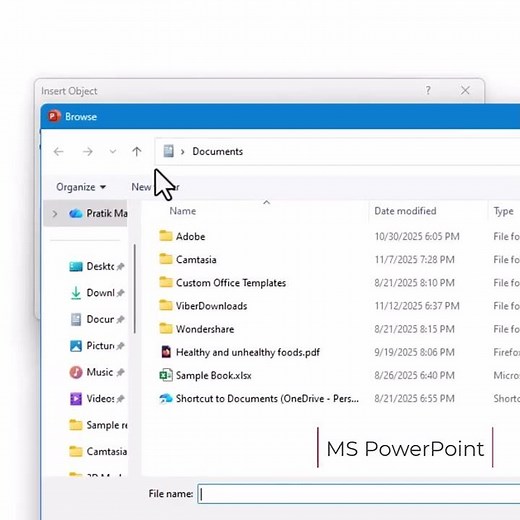This screenshot has width=520, height=520.
Task: Close the Insert Object dialog
Action: [x=465, y=90]
